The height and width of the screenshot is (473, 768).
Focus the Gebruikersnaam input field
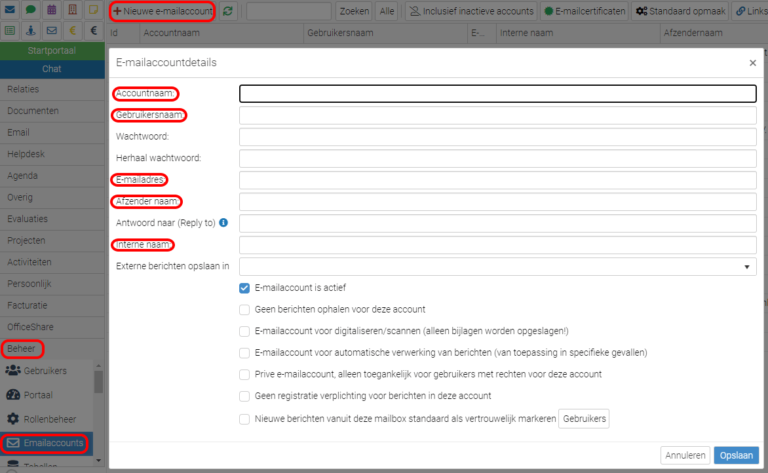coord(498,115)
